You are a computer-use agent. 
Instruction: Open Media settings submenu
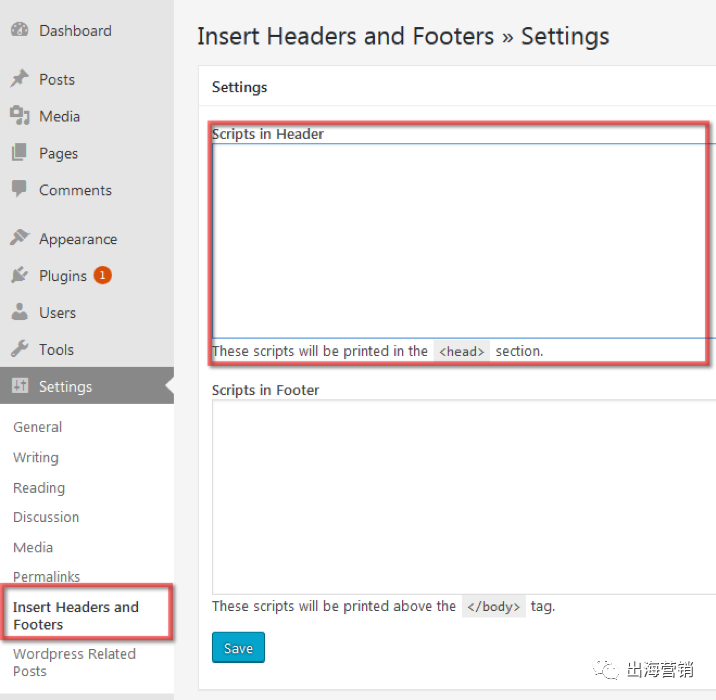33,547
